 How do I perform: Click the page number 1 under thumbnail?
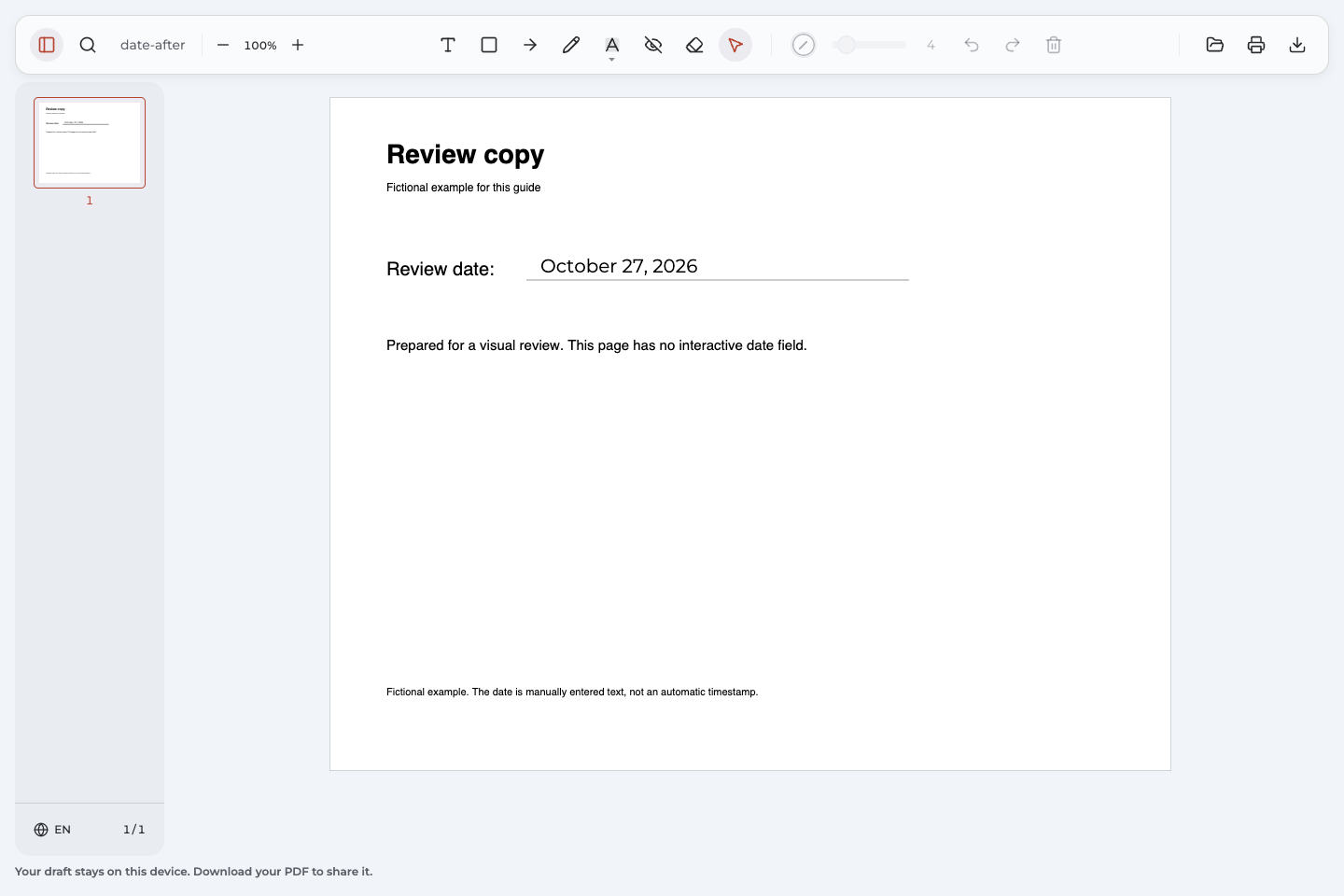point(90,201)
